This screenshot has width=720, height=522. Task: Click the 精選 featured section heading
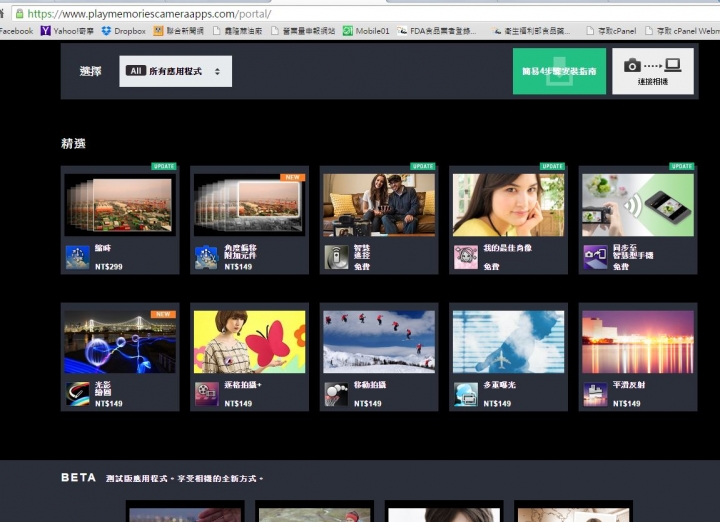coord(73,143)
